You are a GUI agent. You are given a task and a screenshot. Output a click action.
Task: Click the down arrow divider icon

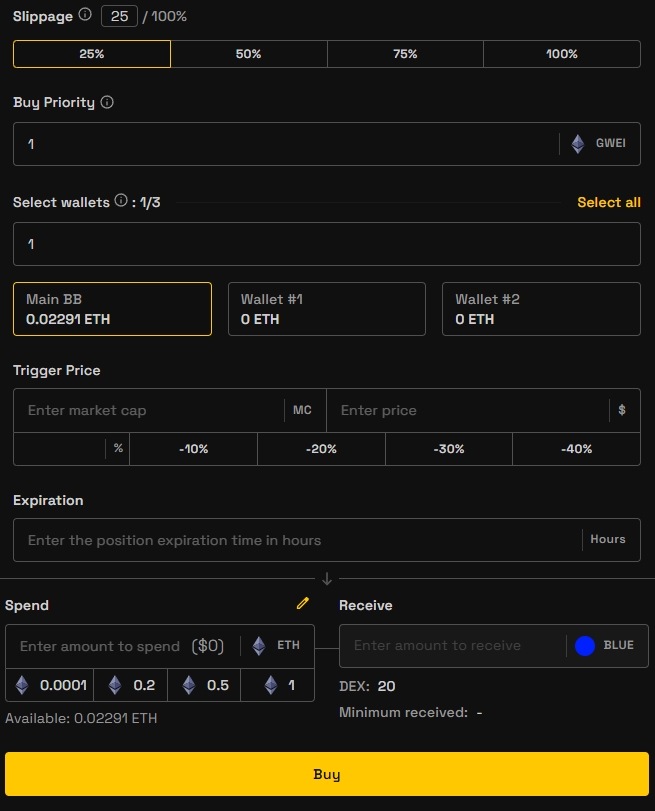[x=327, y=579]
